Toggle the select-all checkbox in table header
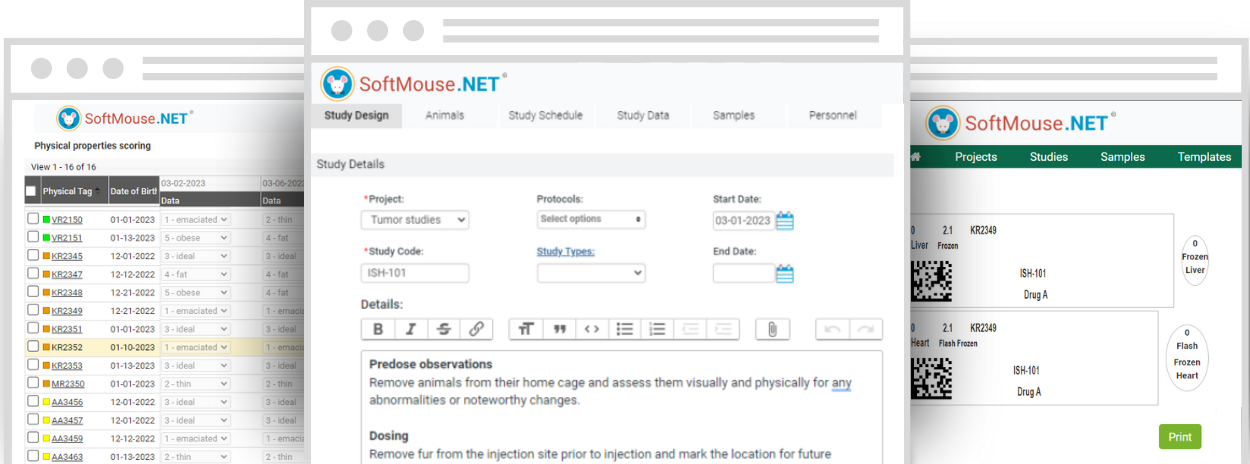This screenshot has height=464, width=1250. pos(31,191)
